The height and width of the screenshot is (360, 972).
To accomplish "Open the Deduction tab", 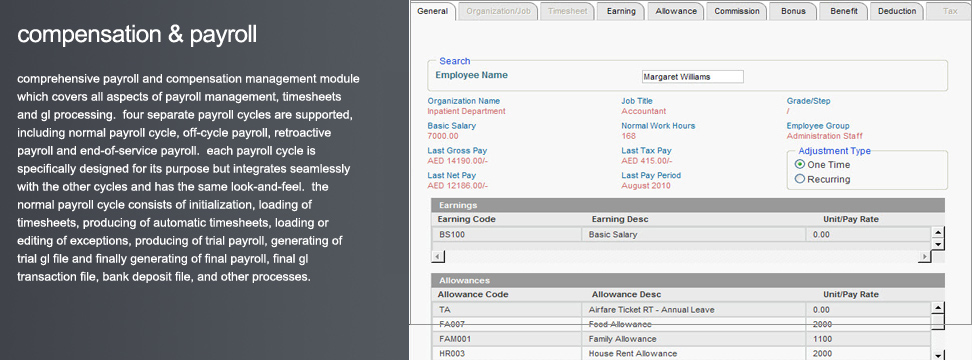I will (x=896, y=11).
